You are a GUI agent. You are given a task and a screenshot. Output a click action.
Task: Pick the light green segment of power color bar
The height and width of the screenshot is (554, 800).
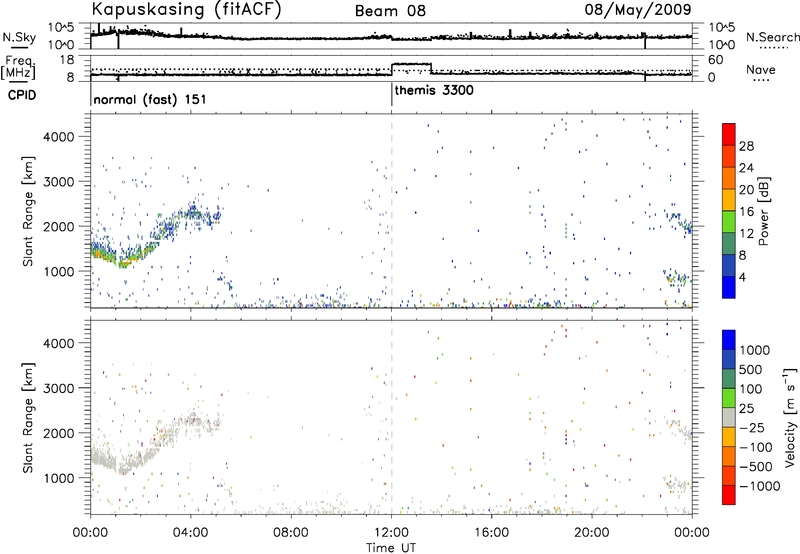tap(729, 222)
